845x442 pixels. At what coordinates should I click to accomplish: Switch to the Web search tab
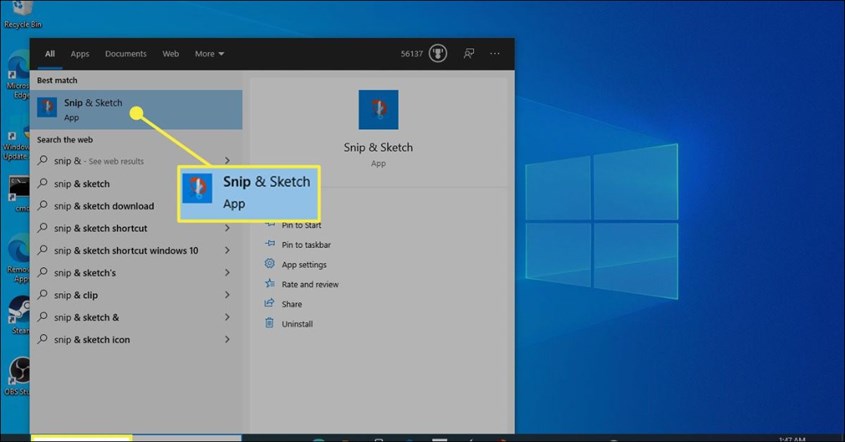(171, 54)
